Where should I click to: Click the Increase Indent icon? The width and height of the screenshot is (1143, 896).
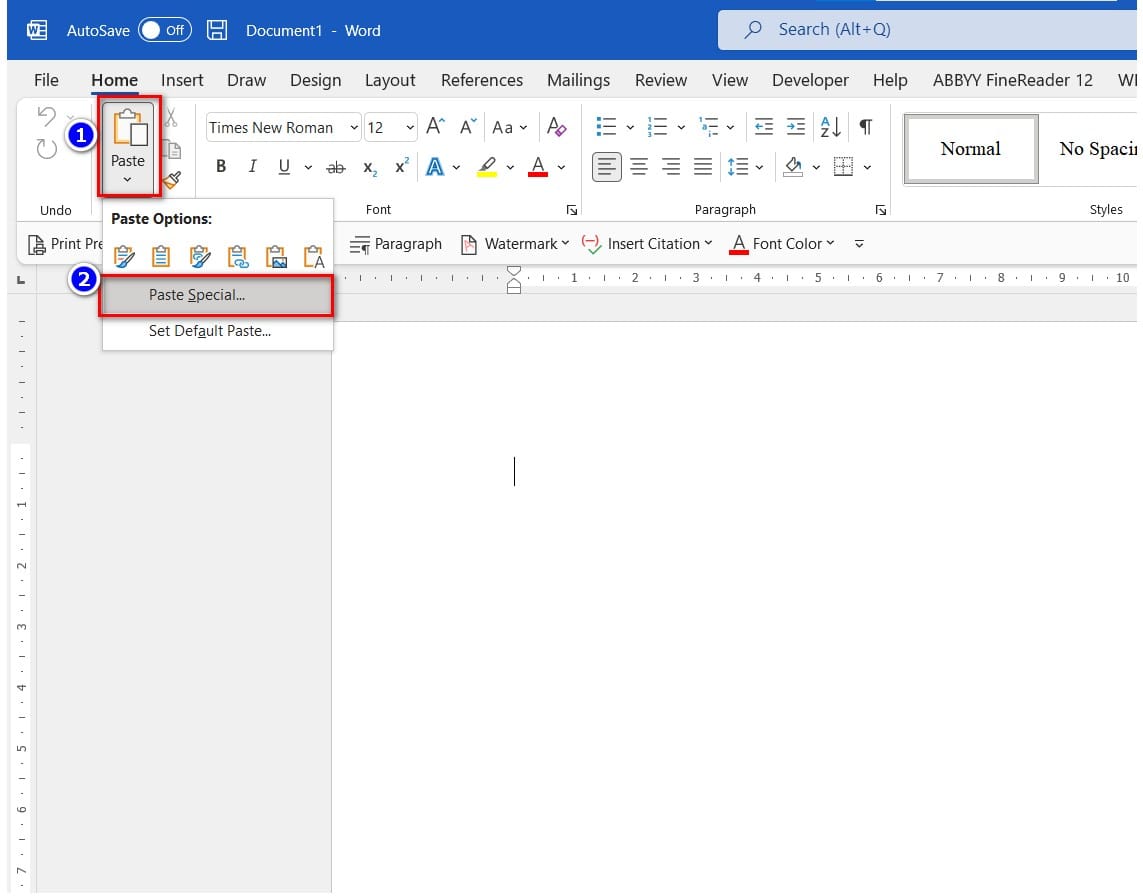[795, 127]
